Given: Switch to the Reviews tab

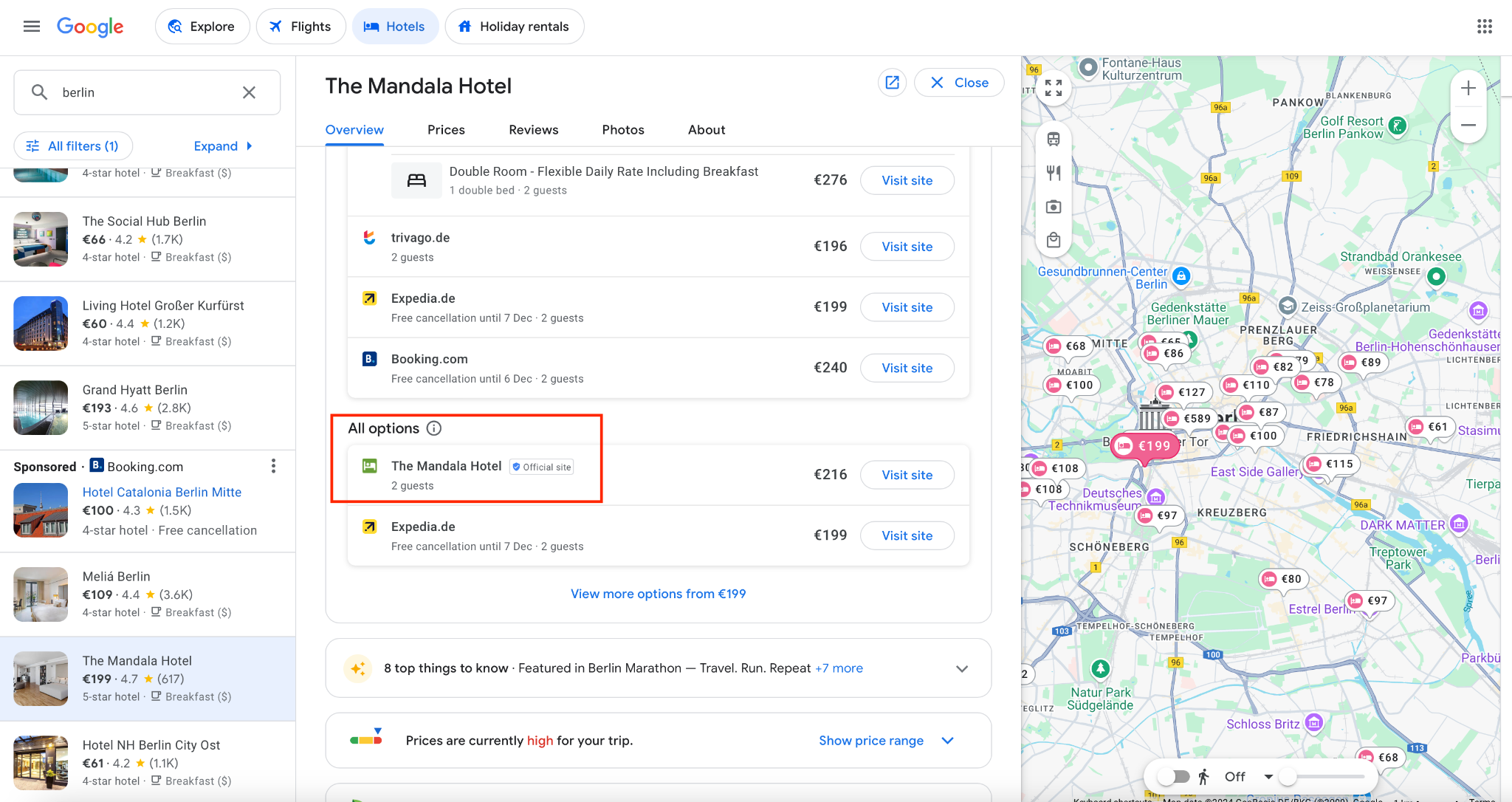Looking at the screenshot, I should tap(533, 130).
